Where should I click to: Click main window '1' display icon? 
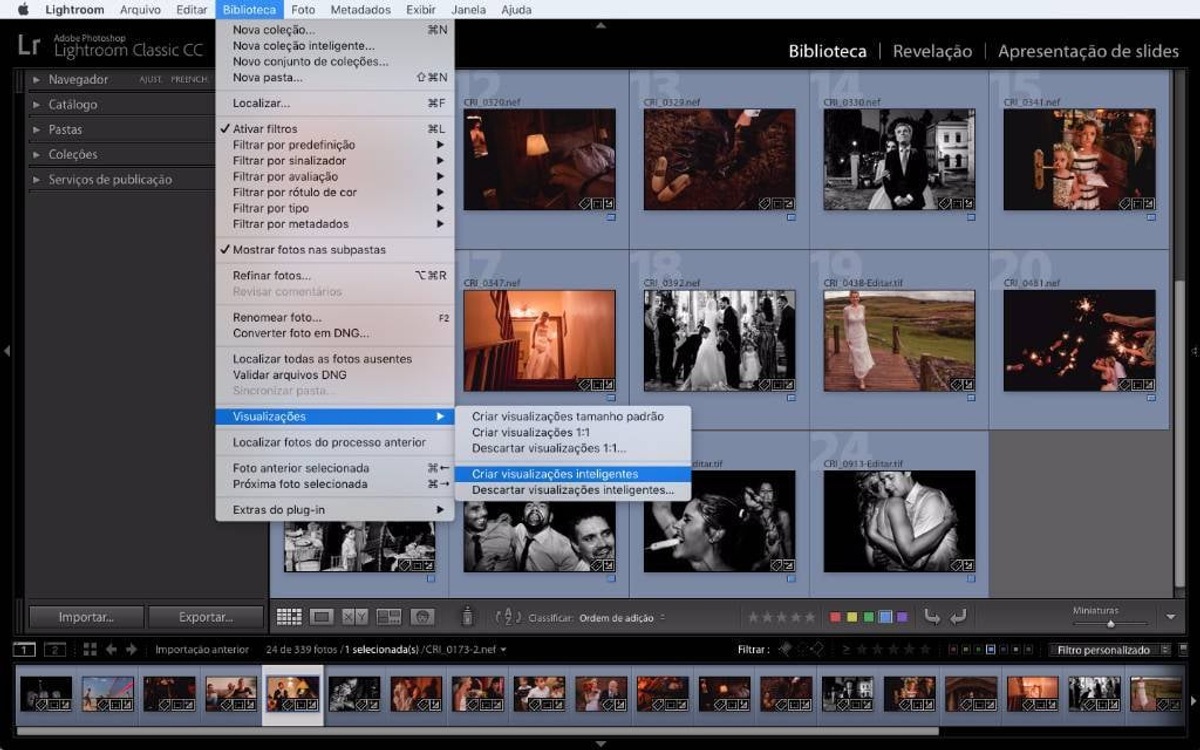(24, 650)
